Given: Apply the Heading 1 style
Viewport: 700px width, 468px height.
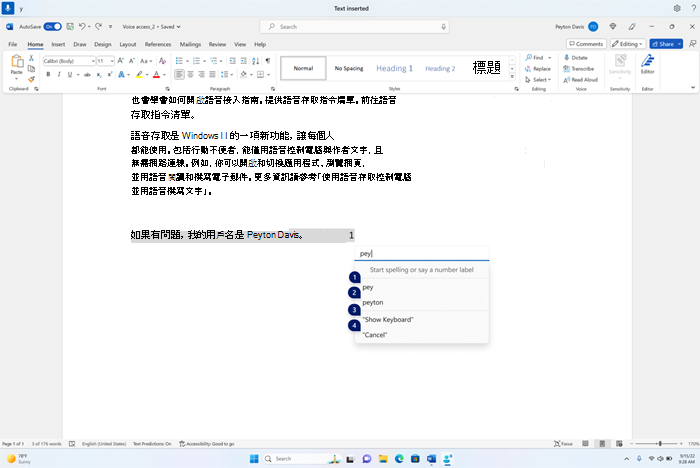Looking at the screenshot, I should (394, 68).
